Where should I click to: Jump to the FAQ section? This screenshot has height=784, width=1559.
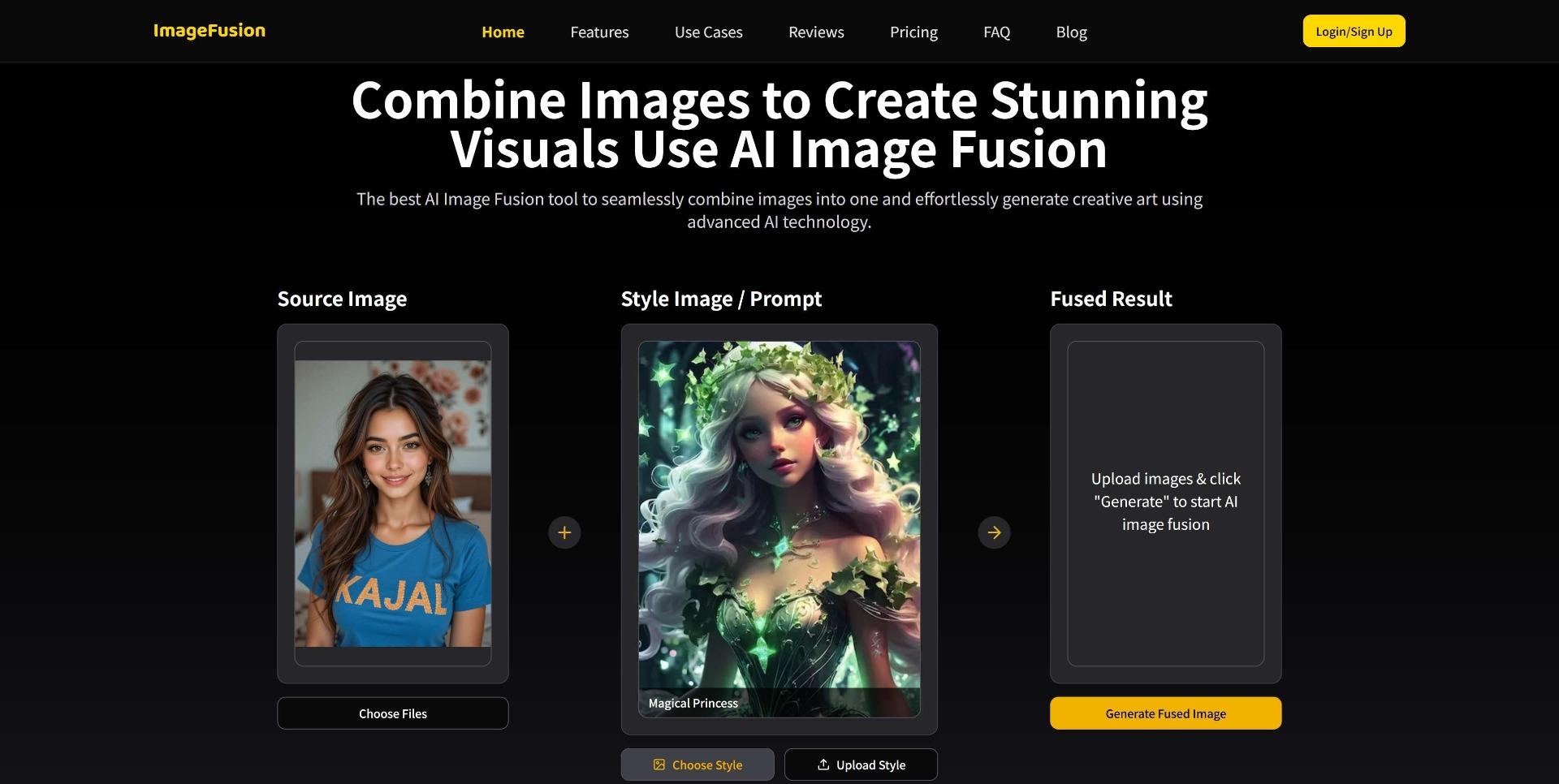996,32
